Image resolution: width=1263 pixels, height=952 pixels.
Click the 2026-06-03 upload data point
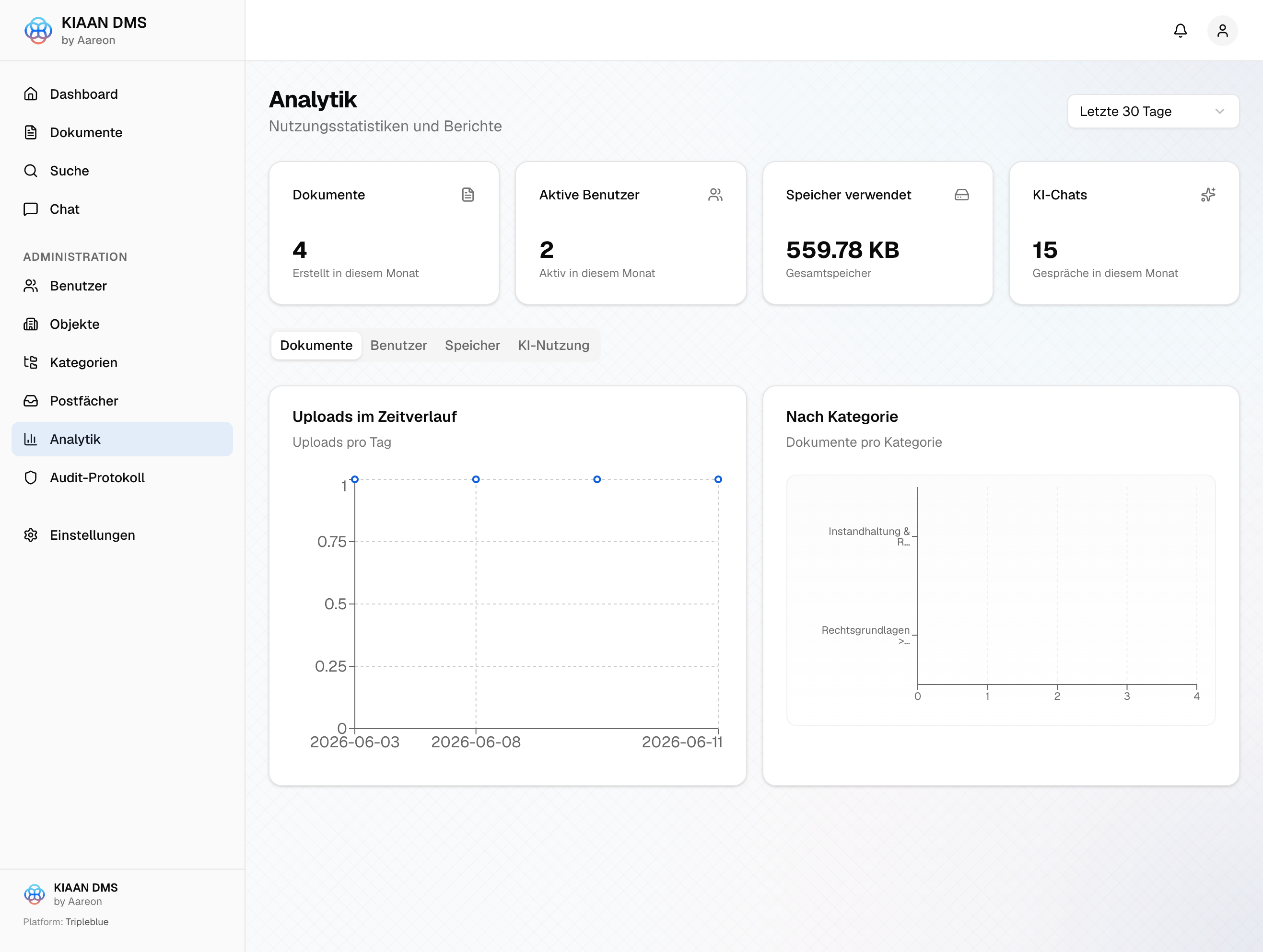click(354, 479)
